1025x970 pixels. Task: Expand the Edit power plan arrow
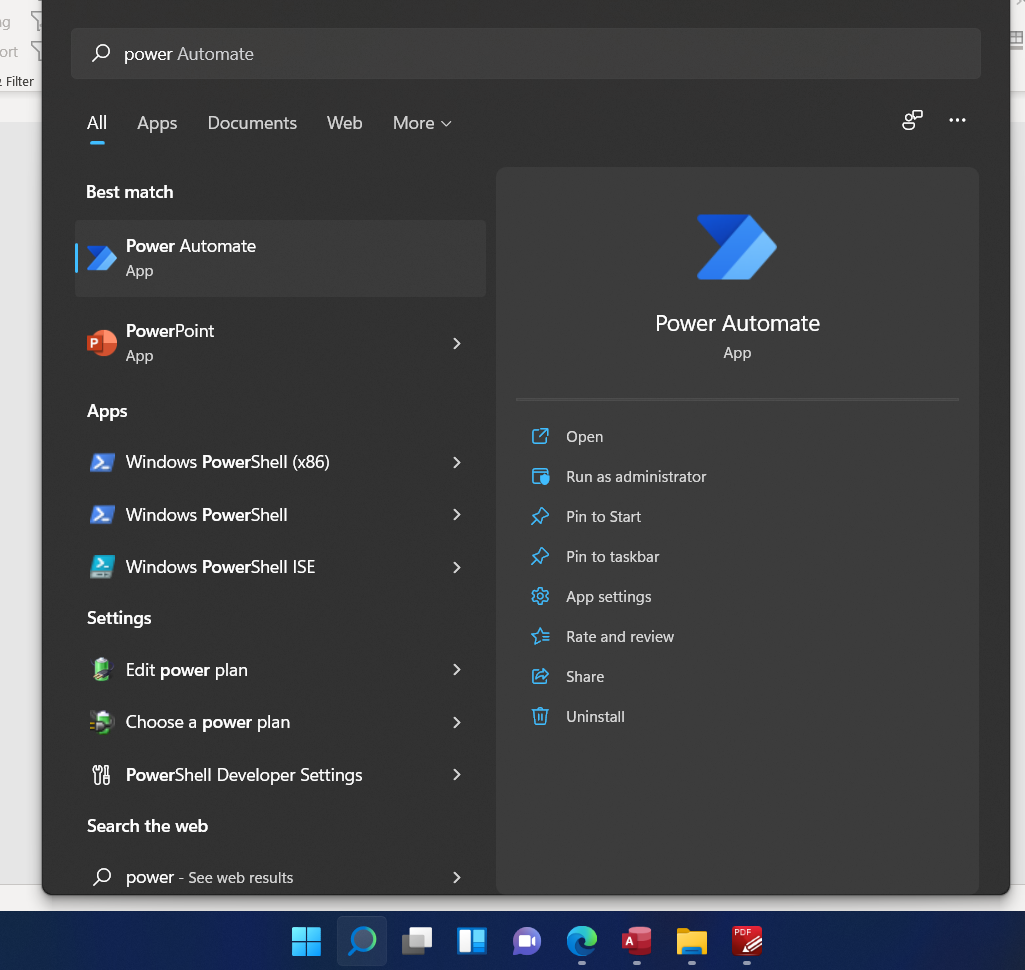tap(456, 670)
